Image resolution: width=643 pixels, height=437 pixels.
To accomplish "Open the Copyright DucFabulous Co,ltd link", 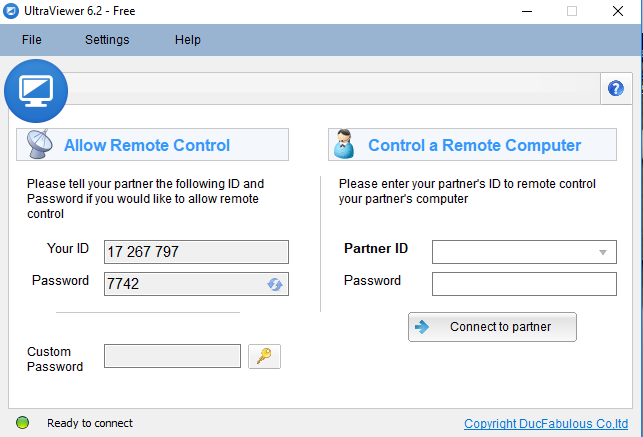I will pos(546,423).
